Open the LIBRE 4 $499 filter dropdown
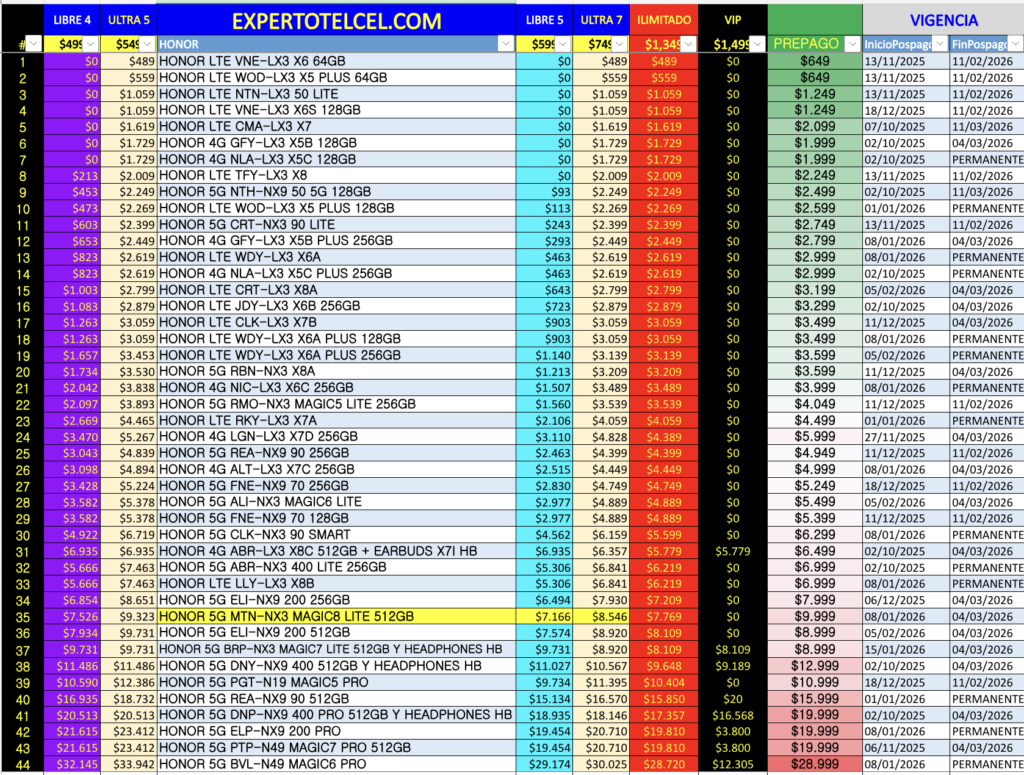1024x775 pixels. pos(91,44)
